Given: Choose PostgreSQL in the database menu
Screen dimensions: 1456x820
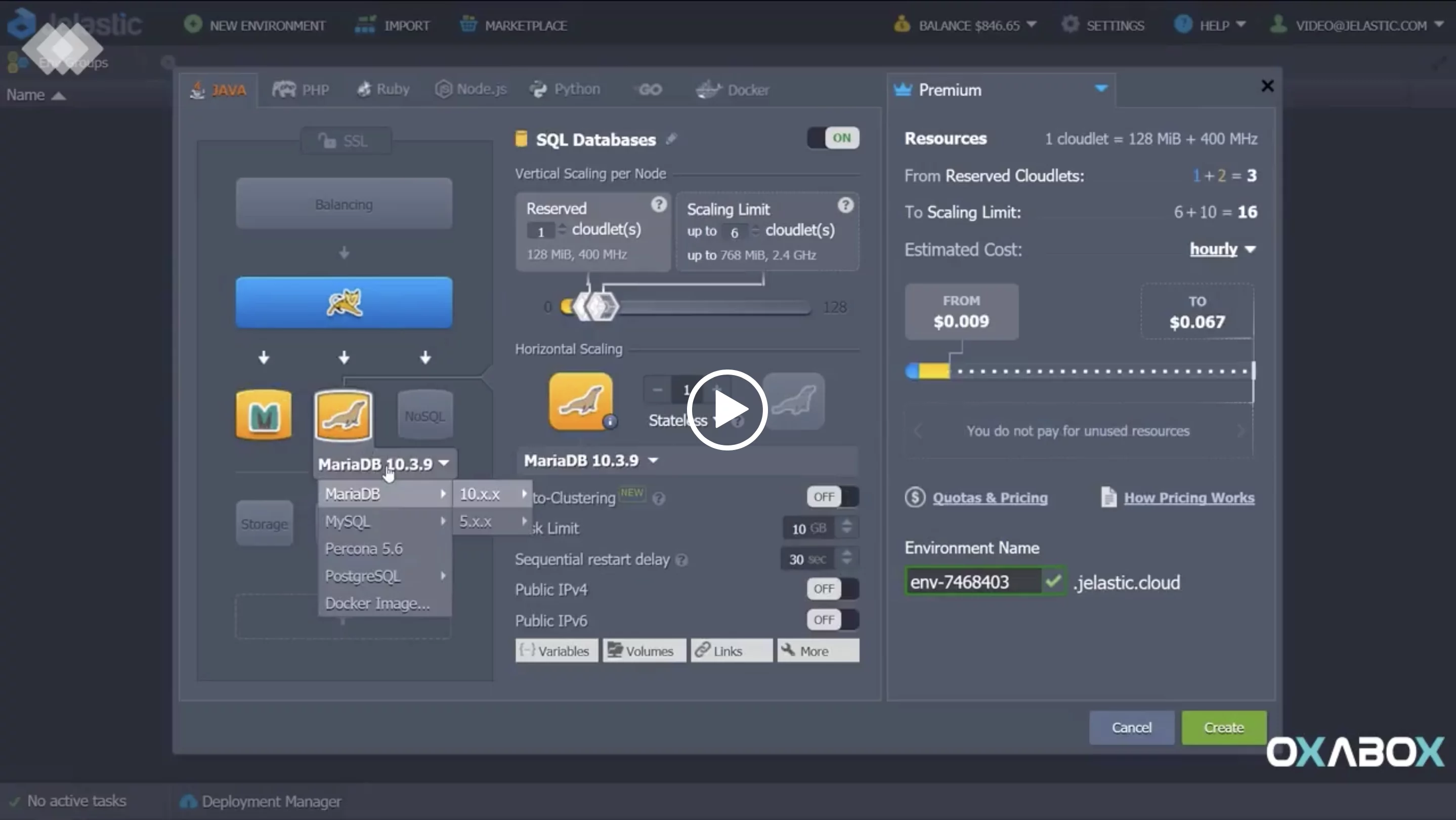Looking at the screenshot, I should coord(385,576).
